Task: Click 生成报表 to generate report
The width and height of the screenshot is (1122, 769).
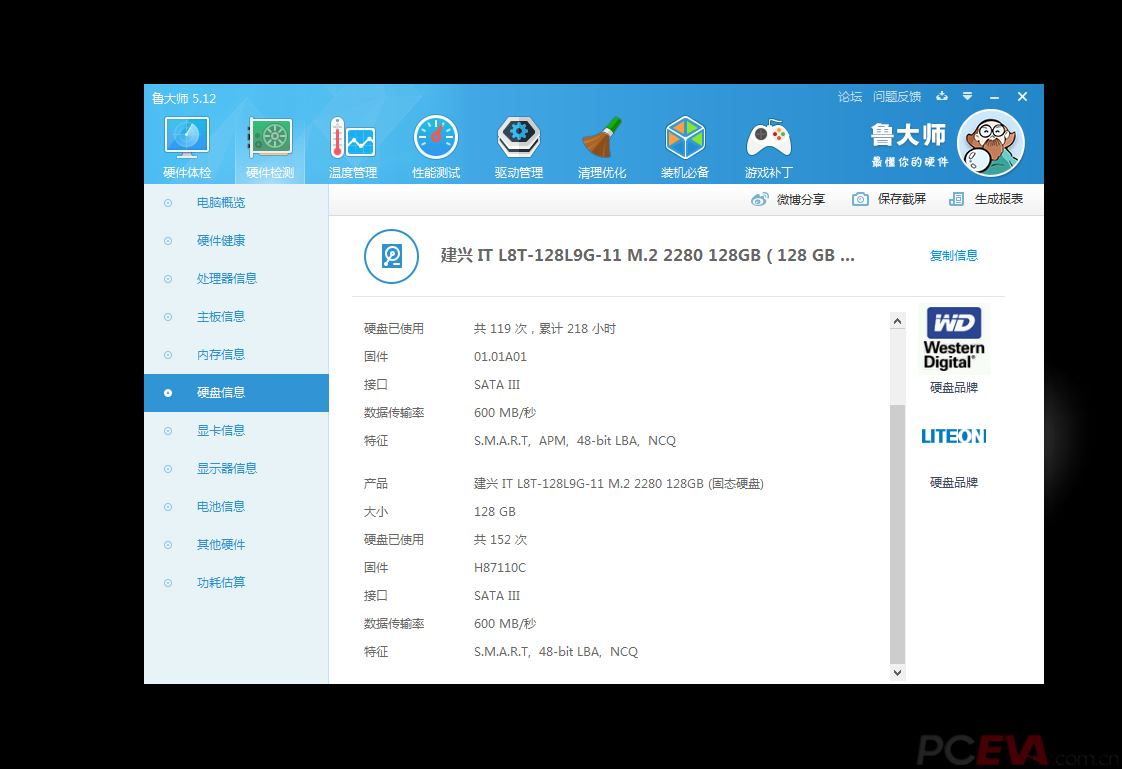Action: (x=986, y=199)
